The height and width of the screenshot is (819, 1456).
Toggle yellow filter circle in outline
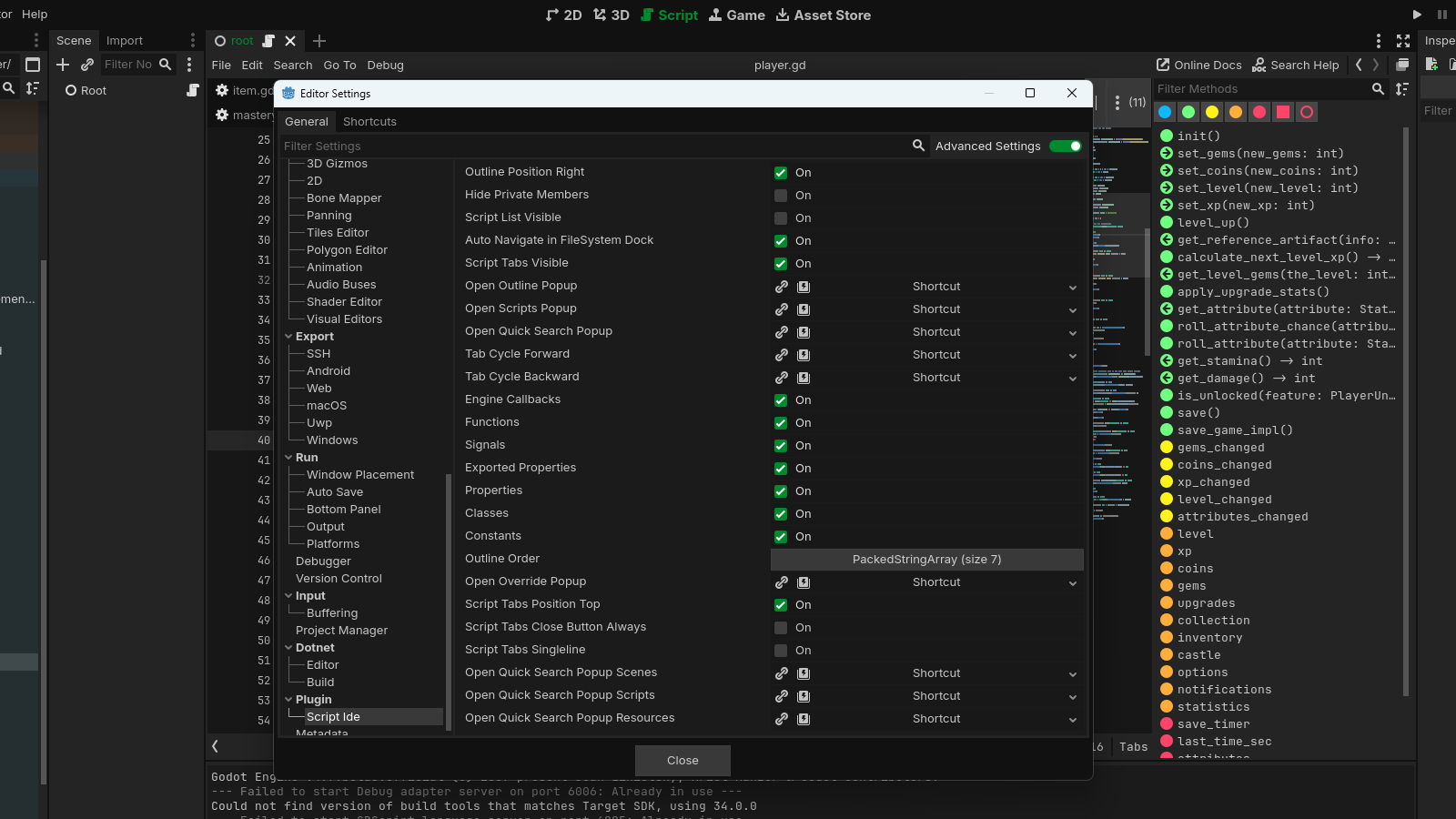pos(1212,112)
